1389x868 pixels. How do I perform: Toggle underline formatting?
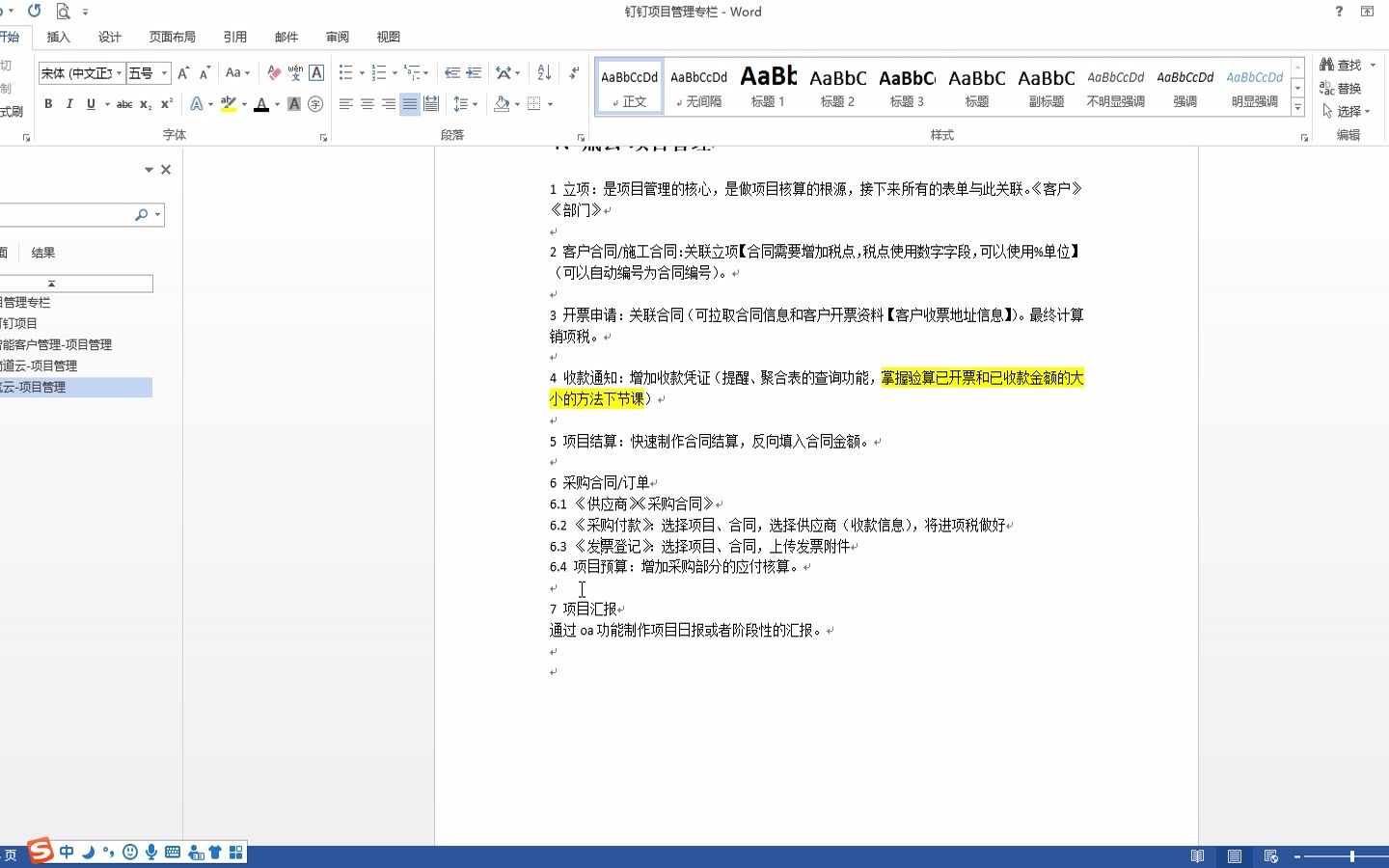click(91, 104)
